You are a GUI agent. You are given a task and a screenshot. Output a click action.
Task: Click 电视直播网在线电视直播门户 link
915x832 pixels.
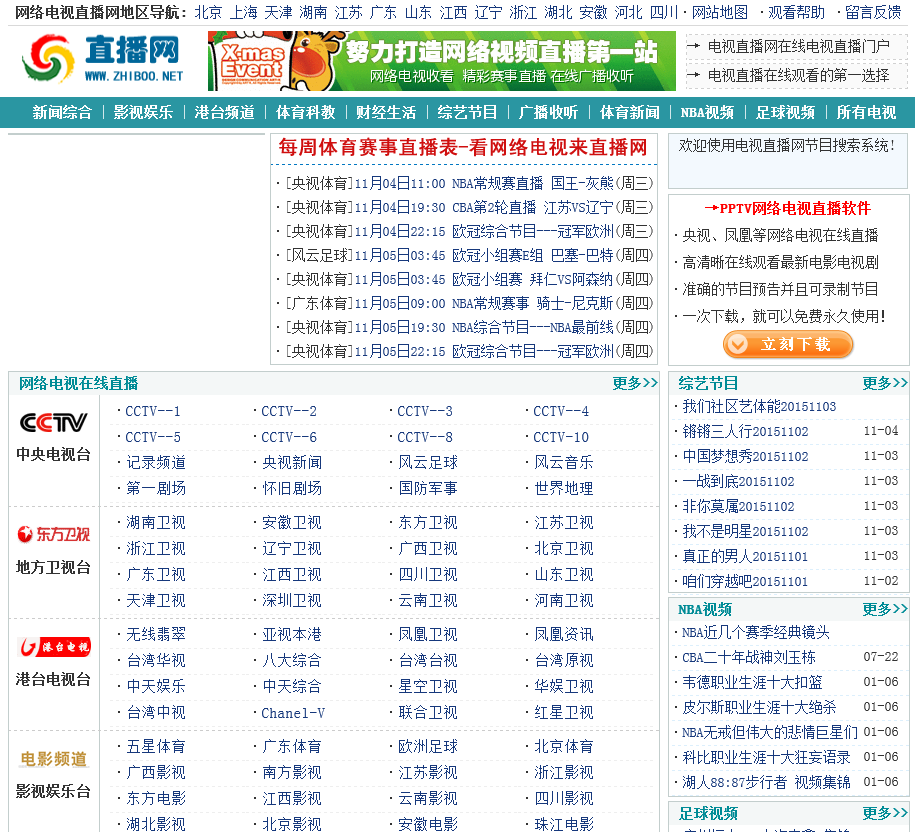coord(799,46)
